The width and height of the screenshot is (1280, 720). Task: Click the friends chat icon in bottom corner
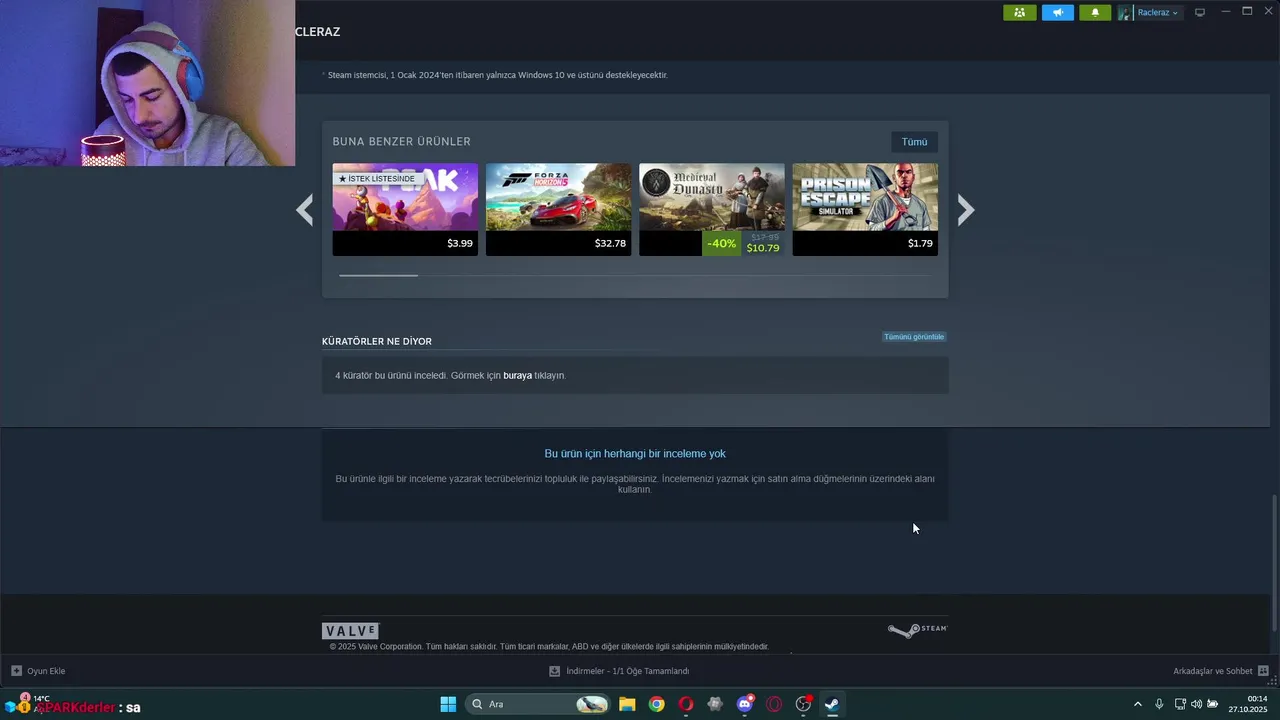(1263, 671)
